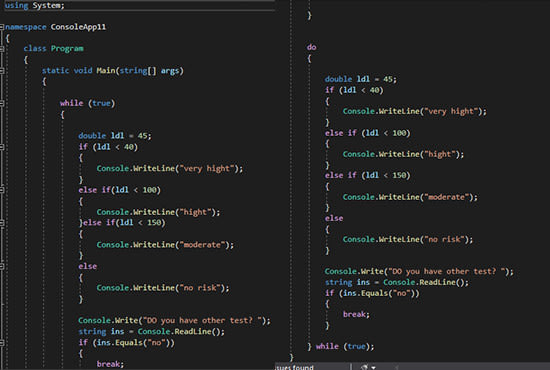The height and width of the screenshot is (370, 550).
Task: Click the 'issues found' status indicator
Action: click(x=295, y=367)
